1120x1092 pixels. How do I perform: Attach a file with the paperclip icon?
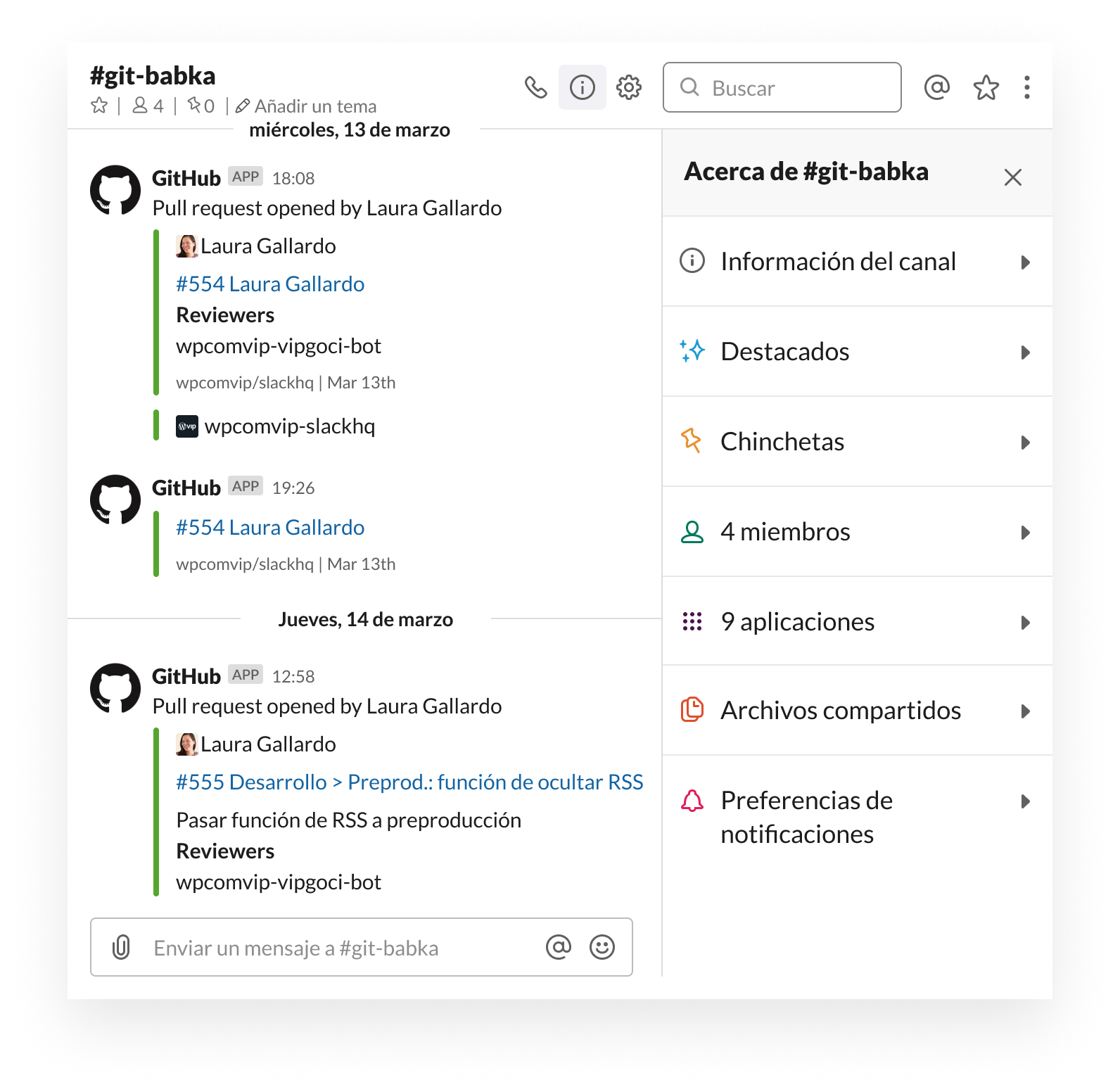[121, 947]
